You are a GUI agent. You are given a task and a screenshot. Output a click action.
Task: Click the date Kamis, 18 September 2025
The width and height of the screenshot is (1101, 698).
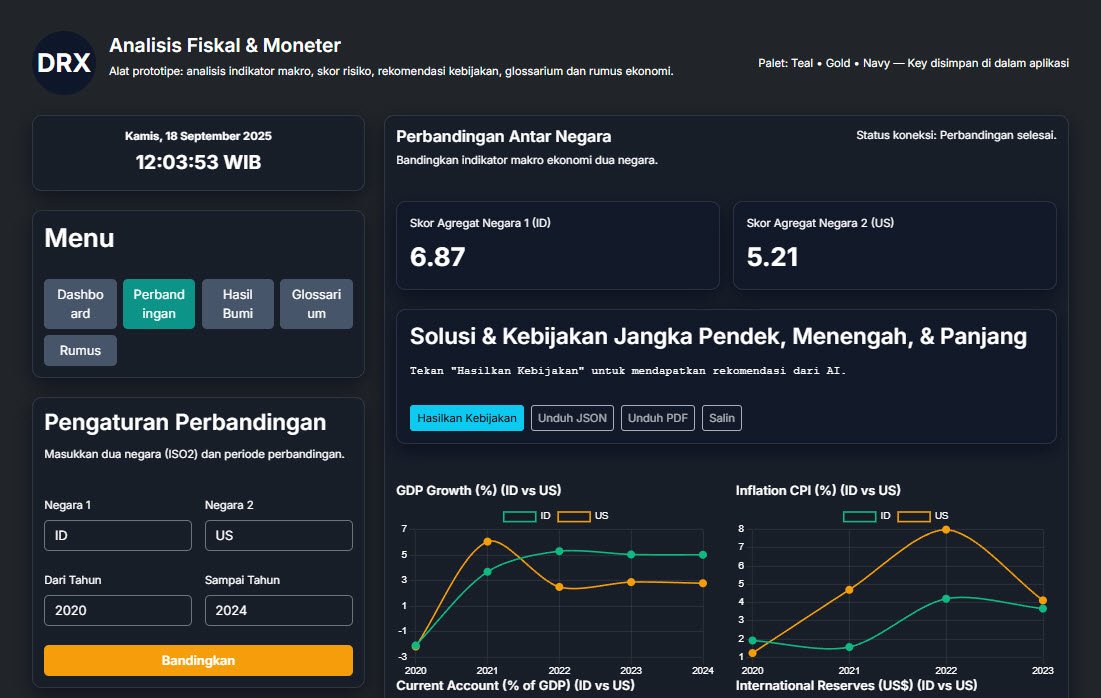pyautogui.click(x=198, y=136)
